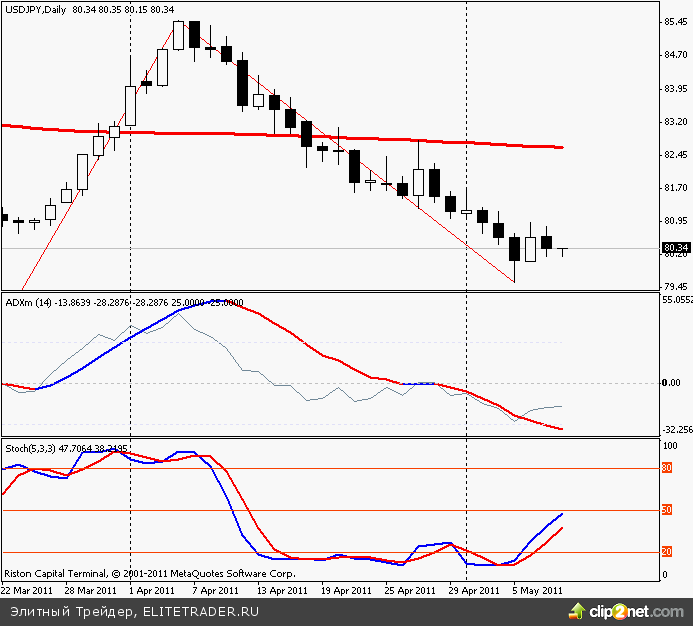This screenshot has height=626, width=693.
Task: Click the 5 May 2011 date label
Action: click(537, 590)
